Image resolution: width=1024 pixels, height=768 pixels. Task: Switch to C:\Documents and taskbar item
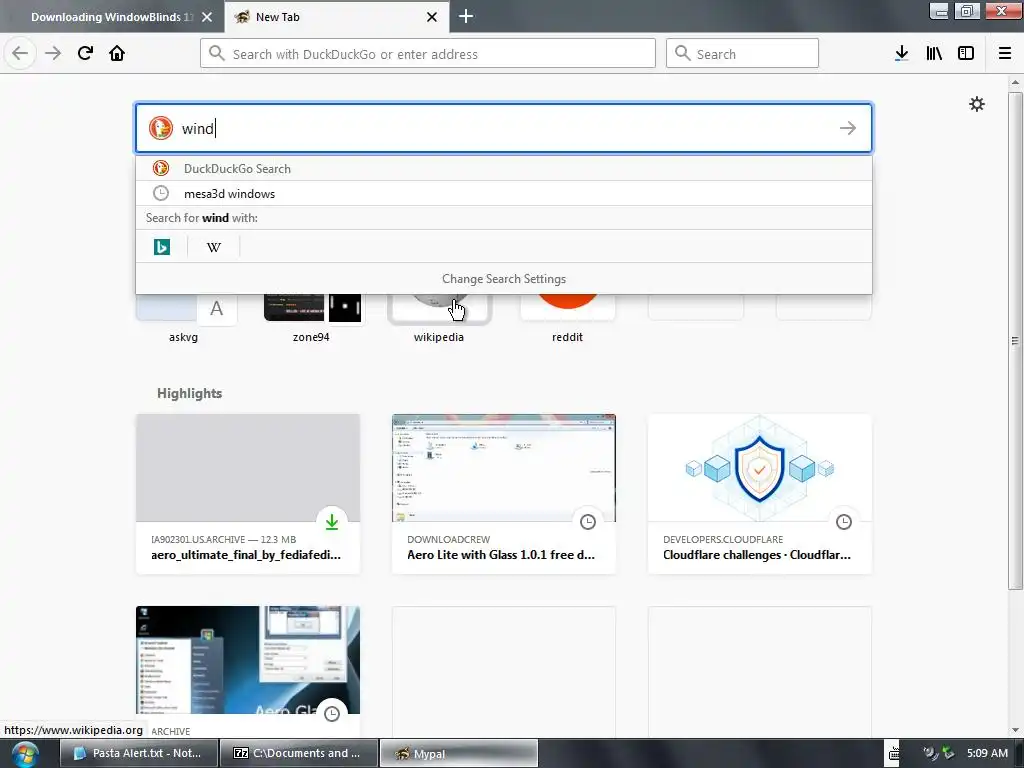coord(298,753)
